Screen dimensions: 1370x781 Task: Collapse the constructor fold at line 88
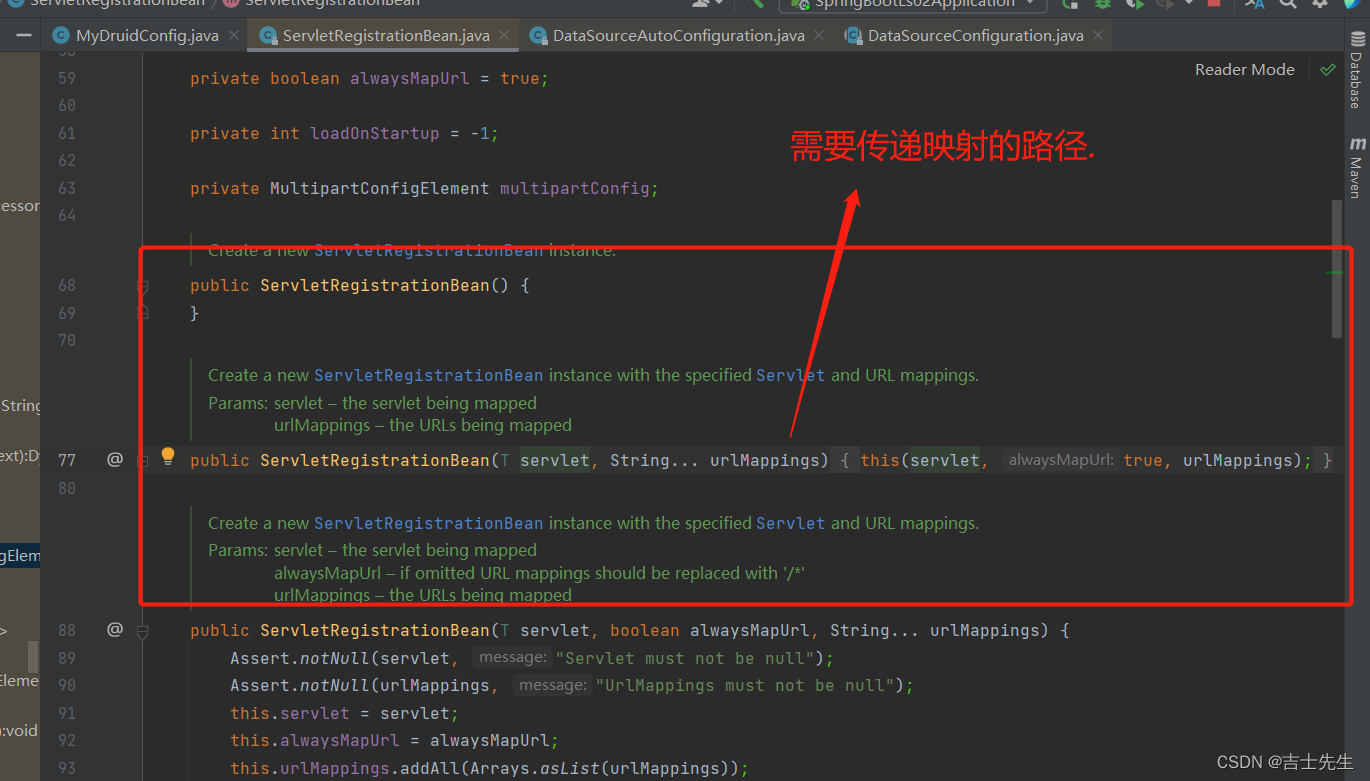coord(142,631)
